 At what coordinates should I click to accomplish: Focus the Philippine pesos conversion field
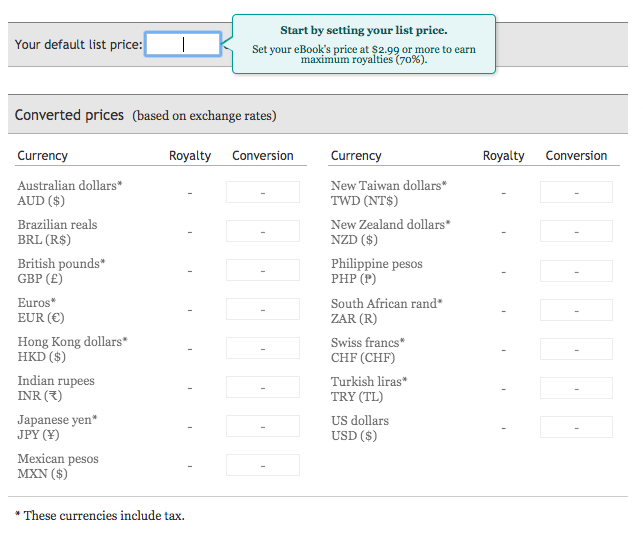pyautogui.click(x=576, y=271)
